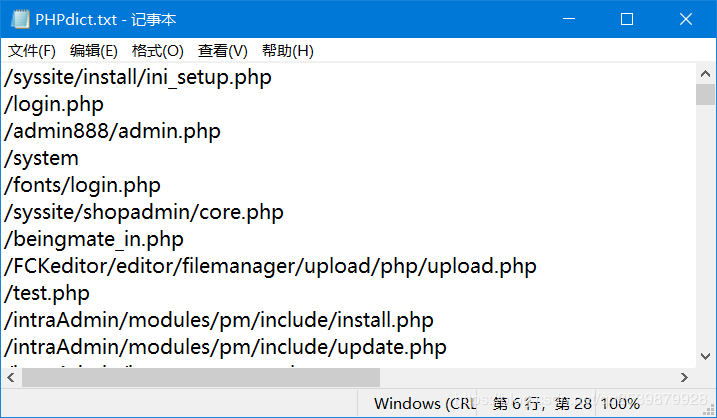This screenshot has width=717, height=418.
Task: Place cursor in the /login.php line
Action: [x=55, y=104]
